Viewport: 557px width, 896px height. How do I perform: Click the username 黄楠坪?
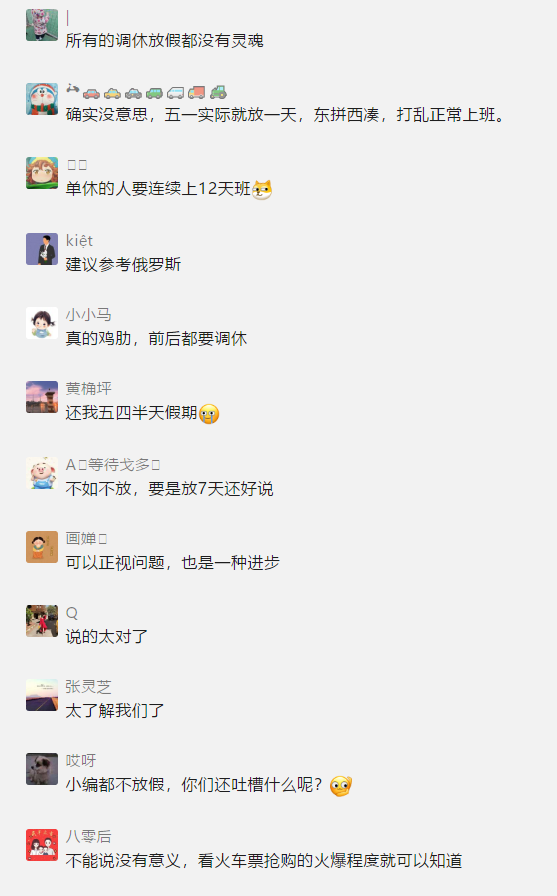89,389
